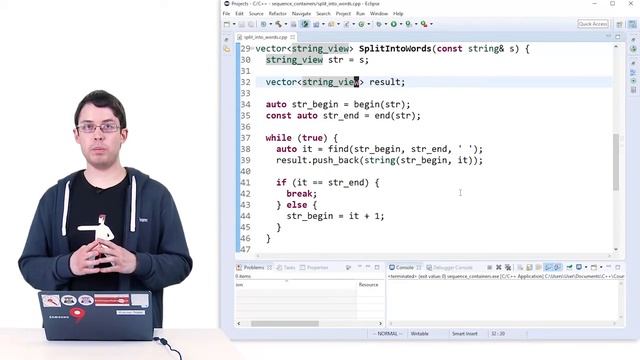640x360 pixels.
Task: Click the top icon in right side trim bar
Action: tap(633, 40)
